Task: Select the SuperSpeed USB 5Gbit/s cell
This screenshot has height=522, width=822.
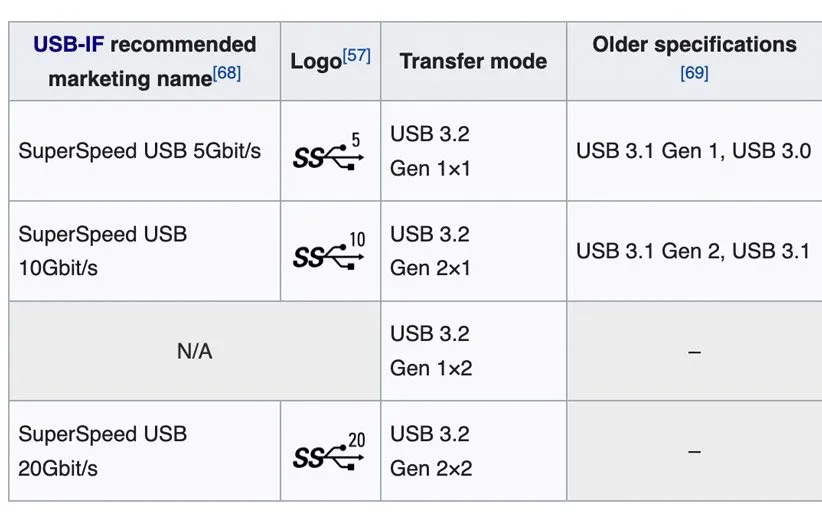Action: tap(139, 151)
